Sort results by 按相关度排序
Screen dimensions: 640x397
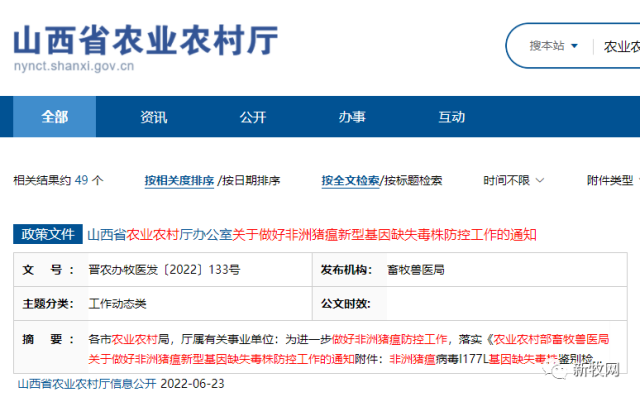click(179, 180)
